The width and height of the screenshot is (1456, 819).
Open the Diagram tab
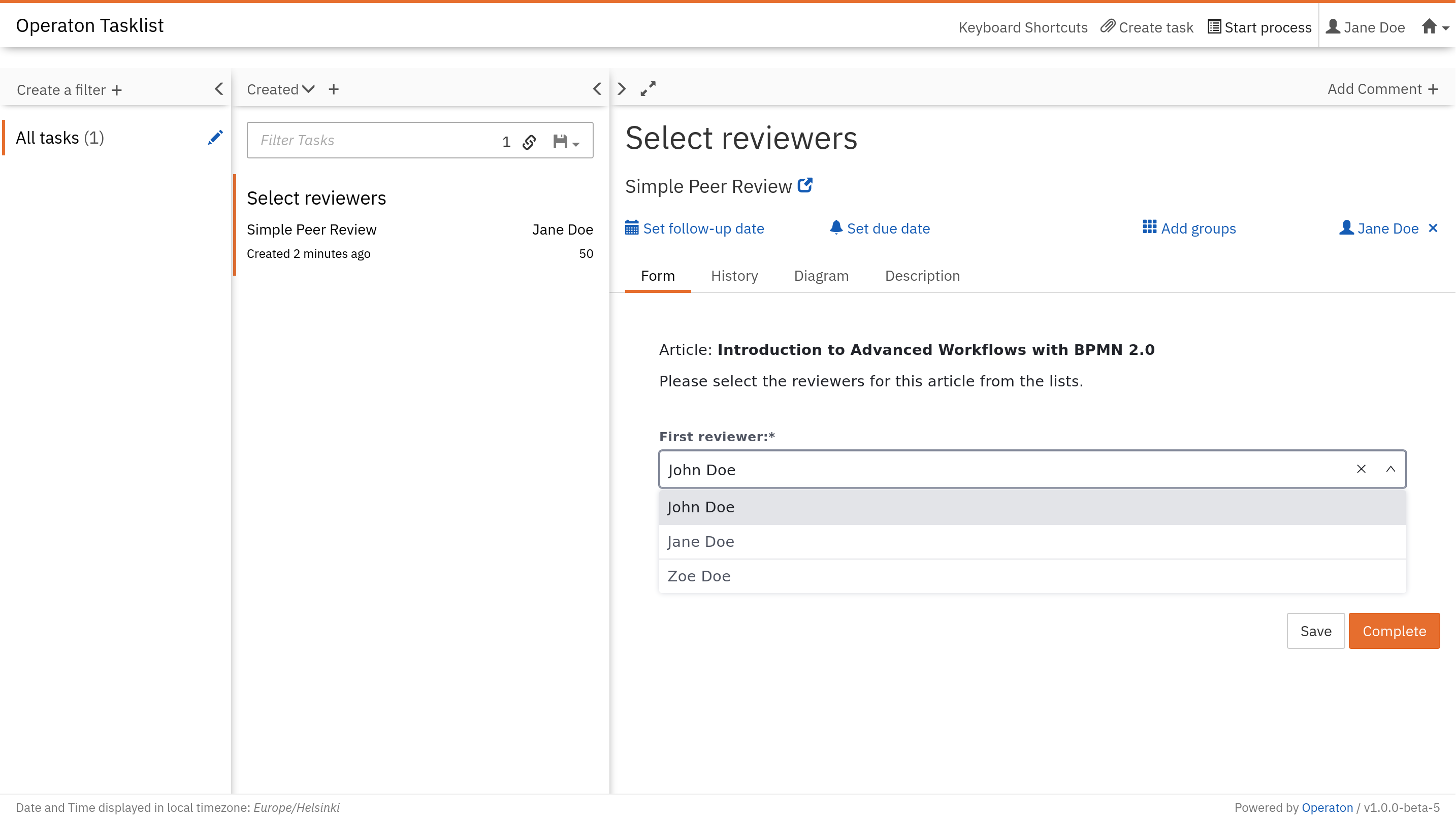[x=821, y=276]
